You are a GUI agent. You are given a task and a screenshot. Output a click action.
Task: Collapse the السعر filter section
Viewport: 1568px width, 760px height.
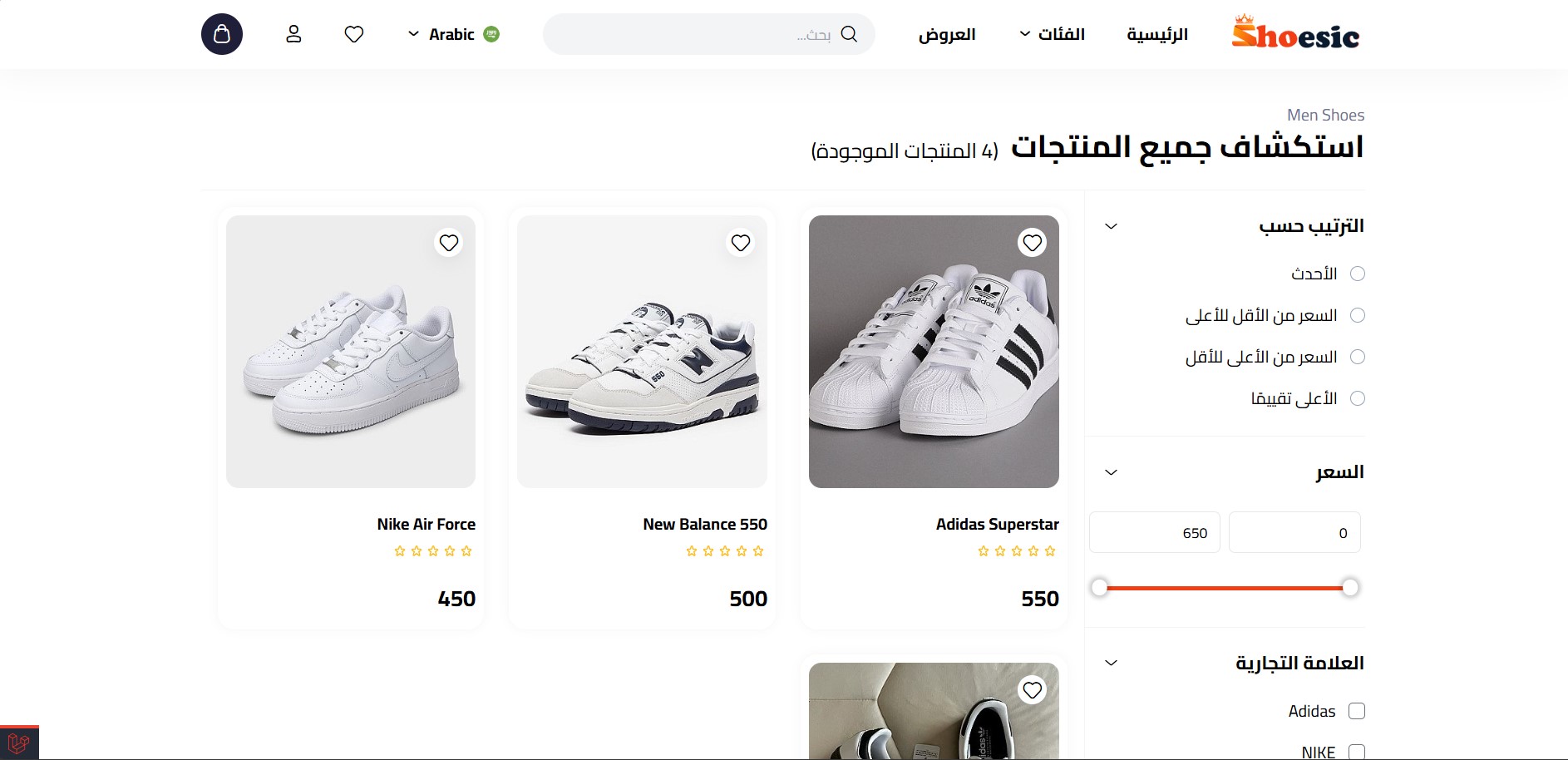1111,472
